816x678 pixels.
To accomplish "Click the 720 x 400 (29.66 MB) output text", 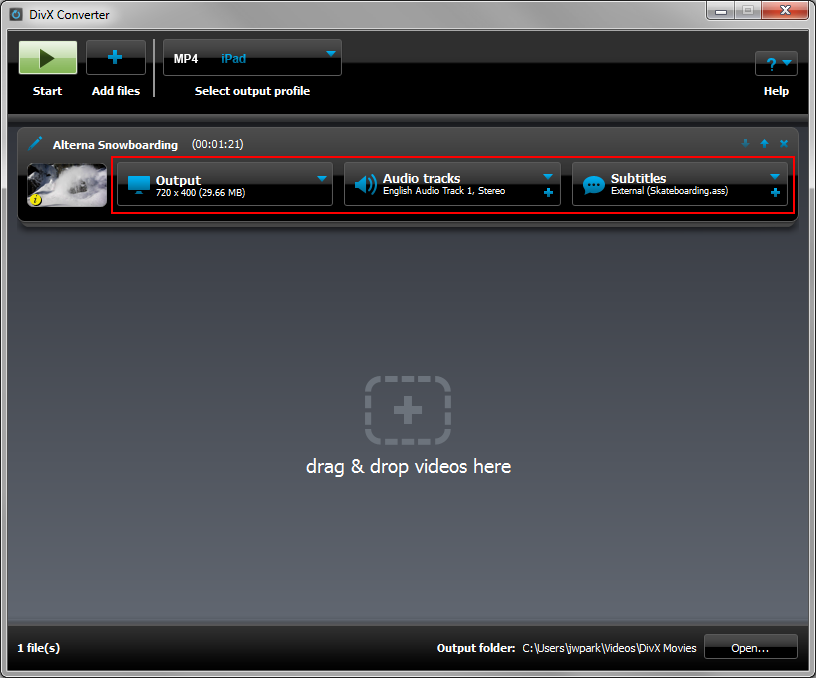I will tap(200, 193).
